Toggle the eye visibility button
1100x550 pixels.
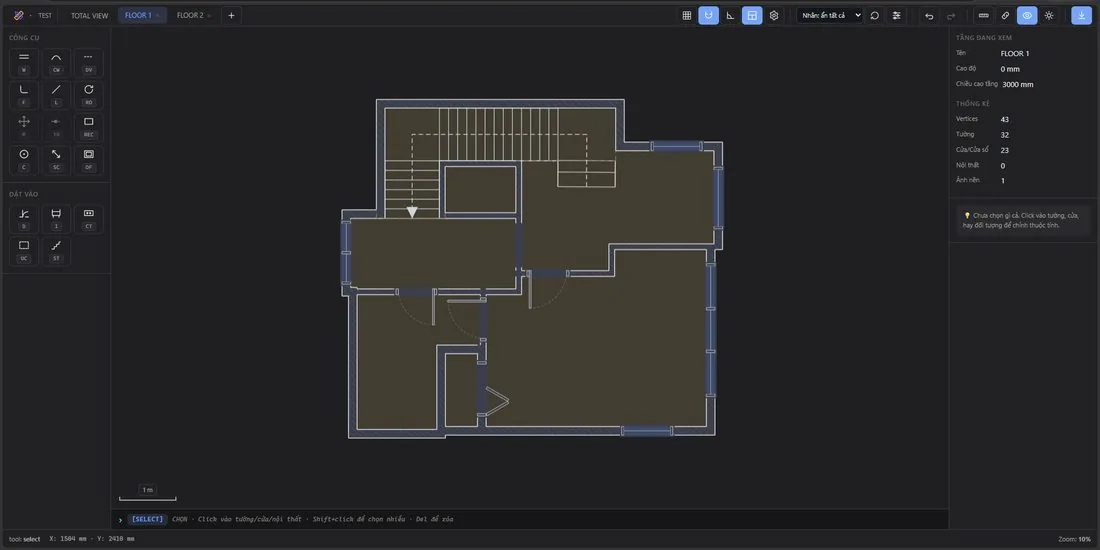coord(1027,15)
